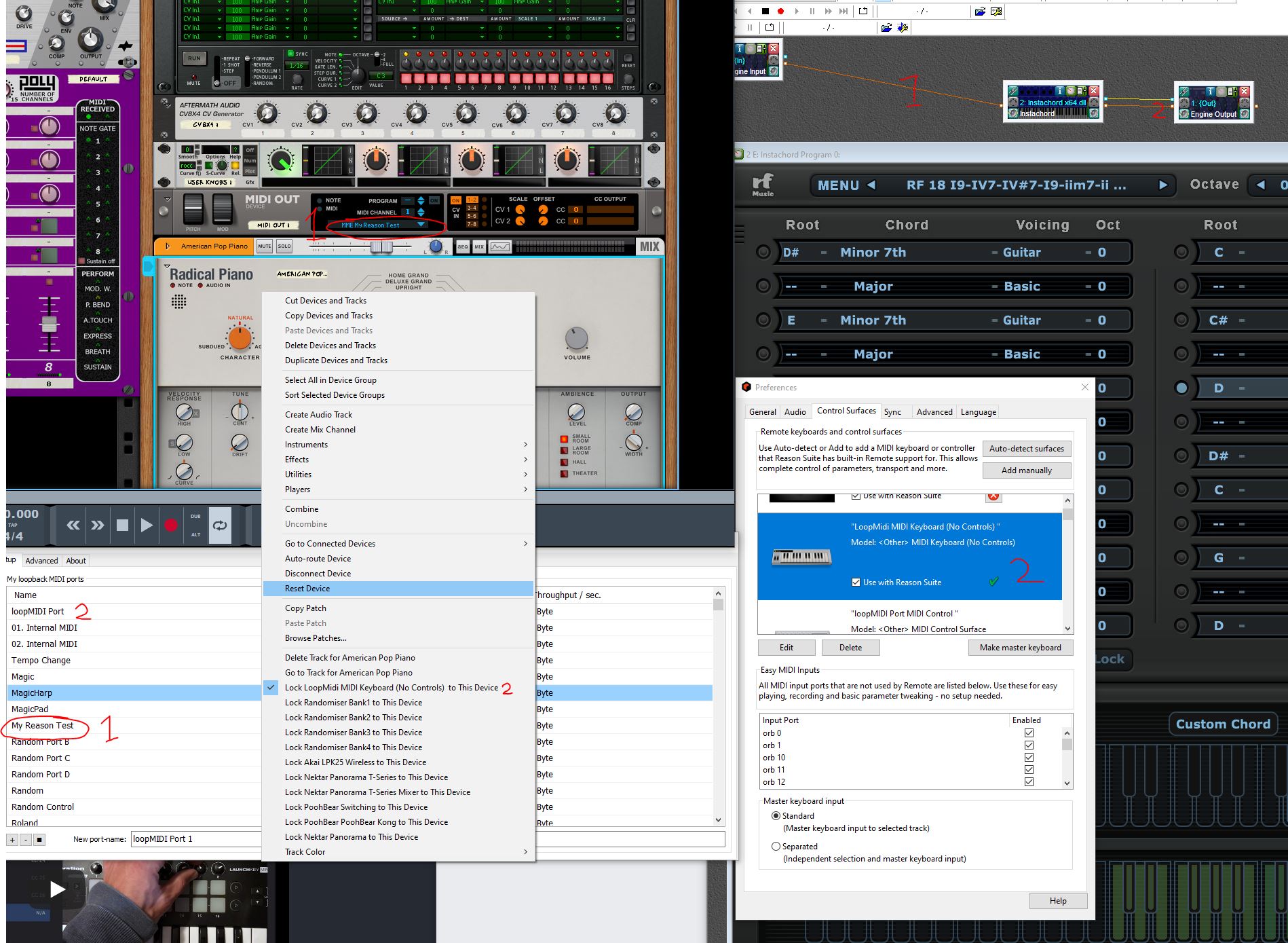The image size is (1288, 943).
Task: Click the fast forward button in Reason transport
Action: click(x=98, y=525)
